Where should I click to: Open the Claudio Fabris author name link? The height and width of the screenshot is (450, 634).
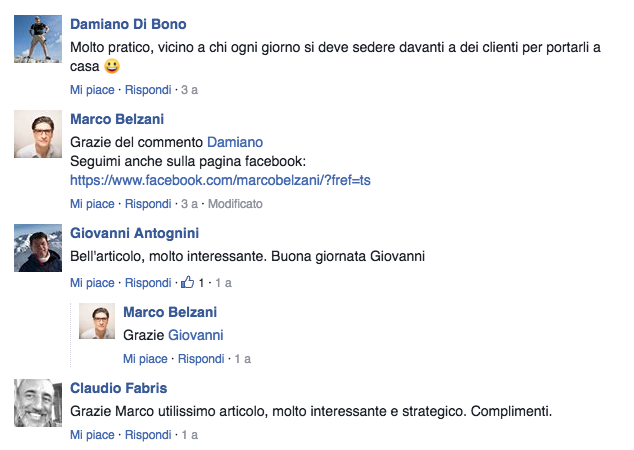click(x=118, y=388)
